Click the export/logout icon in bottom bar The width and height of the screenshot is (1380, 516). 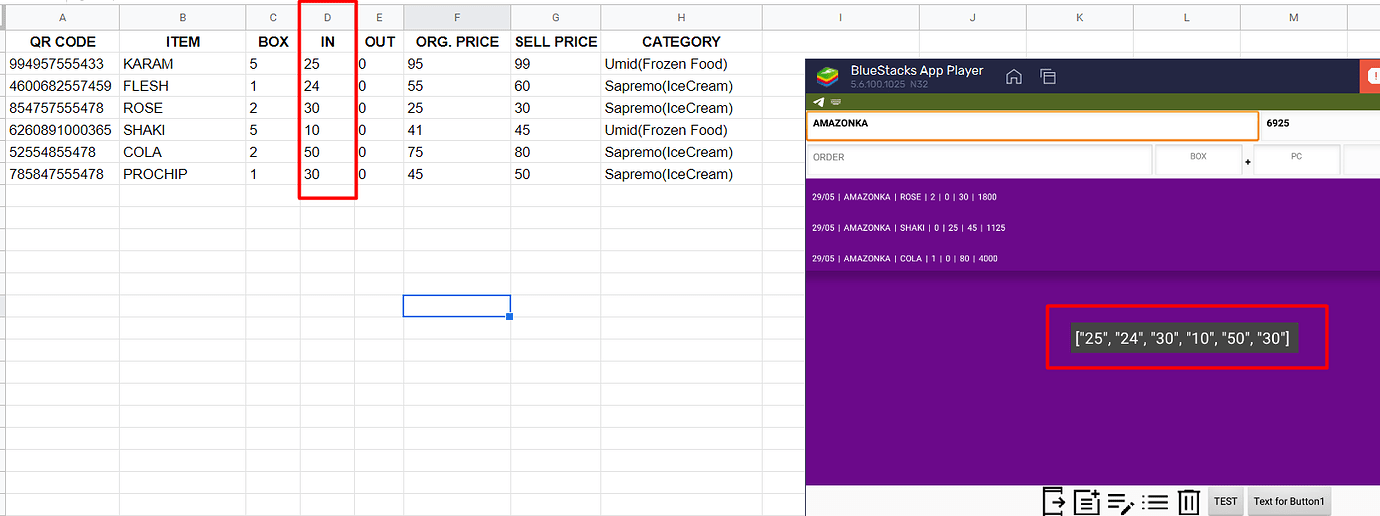1054,501
